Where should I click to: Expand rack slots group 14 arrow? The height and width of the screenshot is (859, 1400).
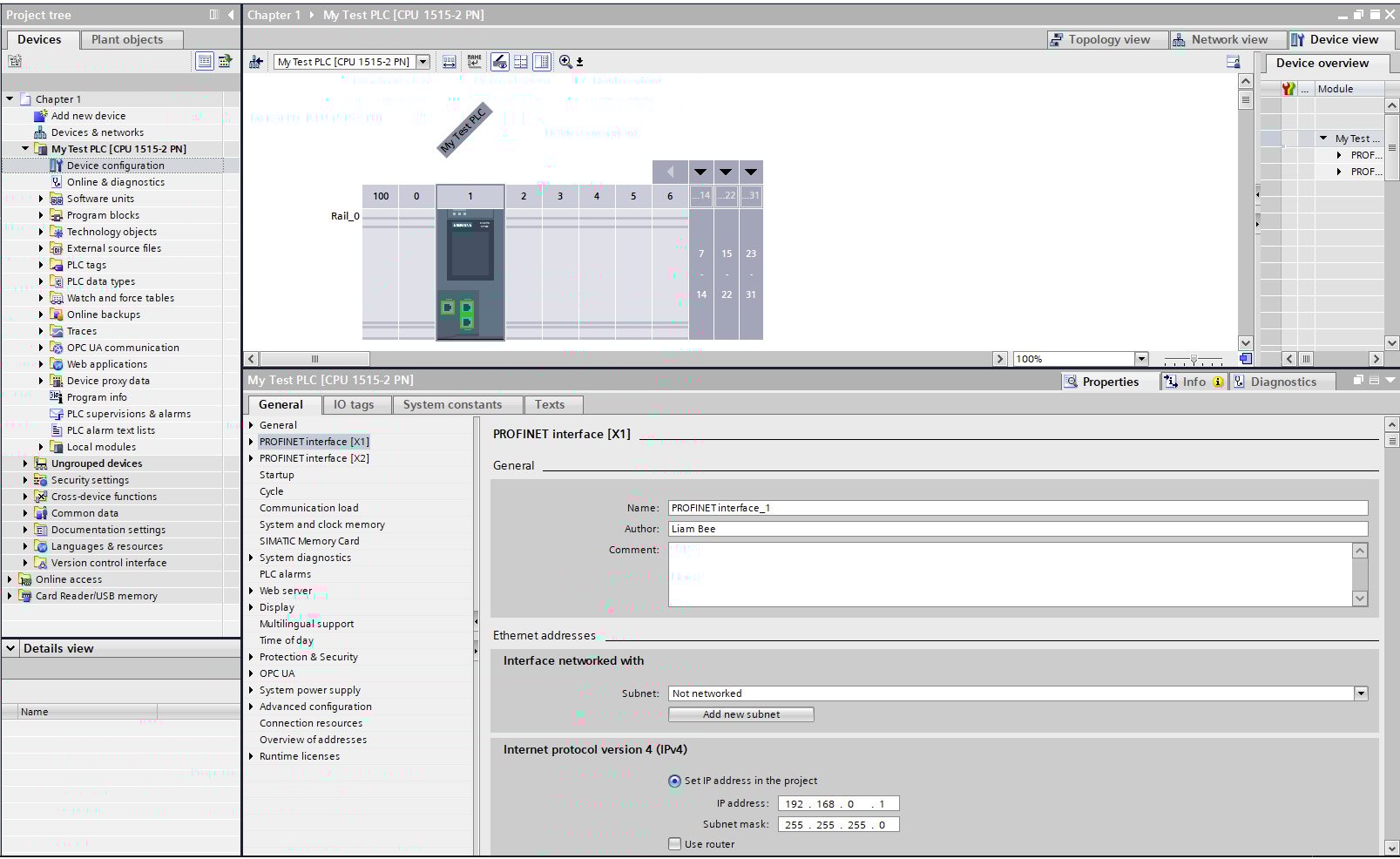point(700,172)
